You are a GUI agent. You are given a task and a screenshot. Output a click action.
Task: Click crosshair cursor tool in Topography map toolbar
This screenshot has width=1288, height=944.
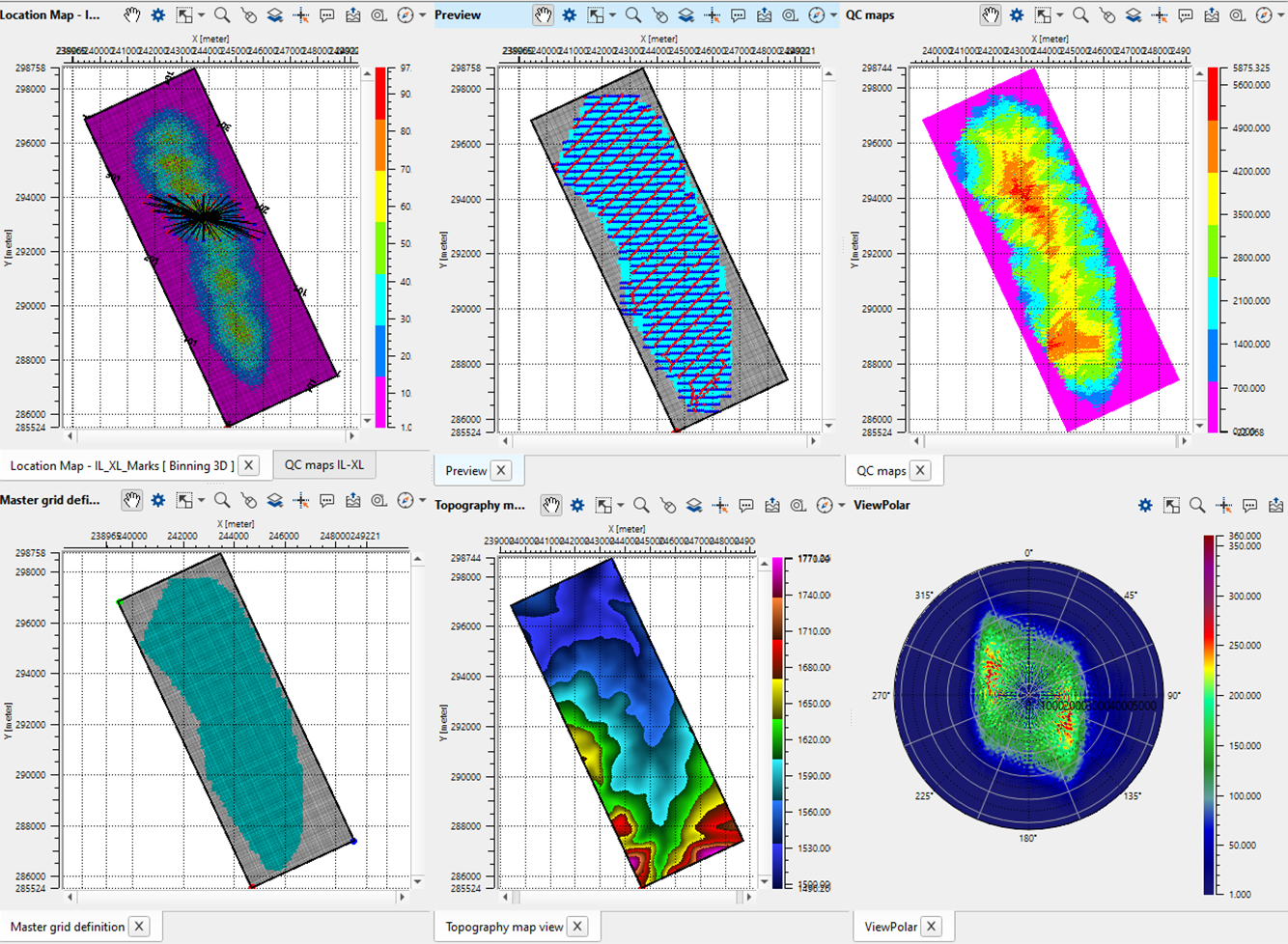[x=719, y=505]
